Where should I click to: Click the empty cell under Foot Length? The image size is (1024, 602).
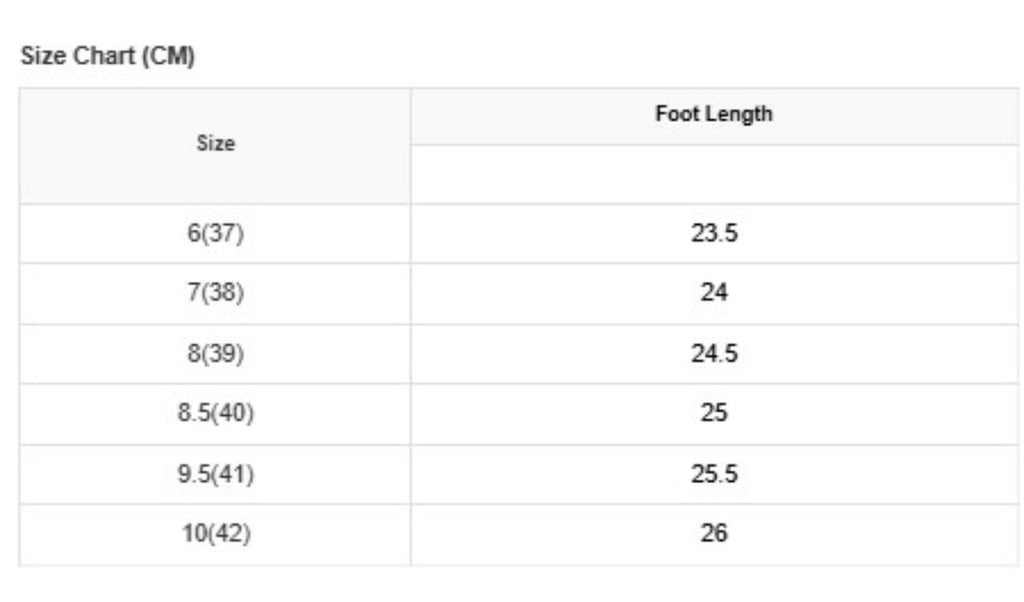tap(714, 174)
